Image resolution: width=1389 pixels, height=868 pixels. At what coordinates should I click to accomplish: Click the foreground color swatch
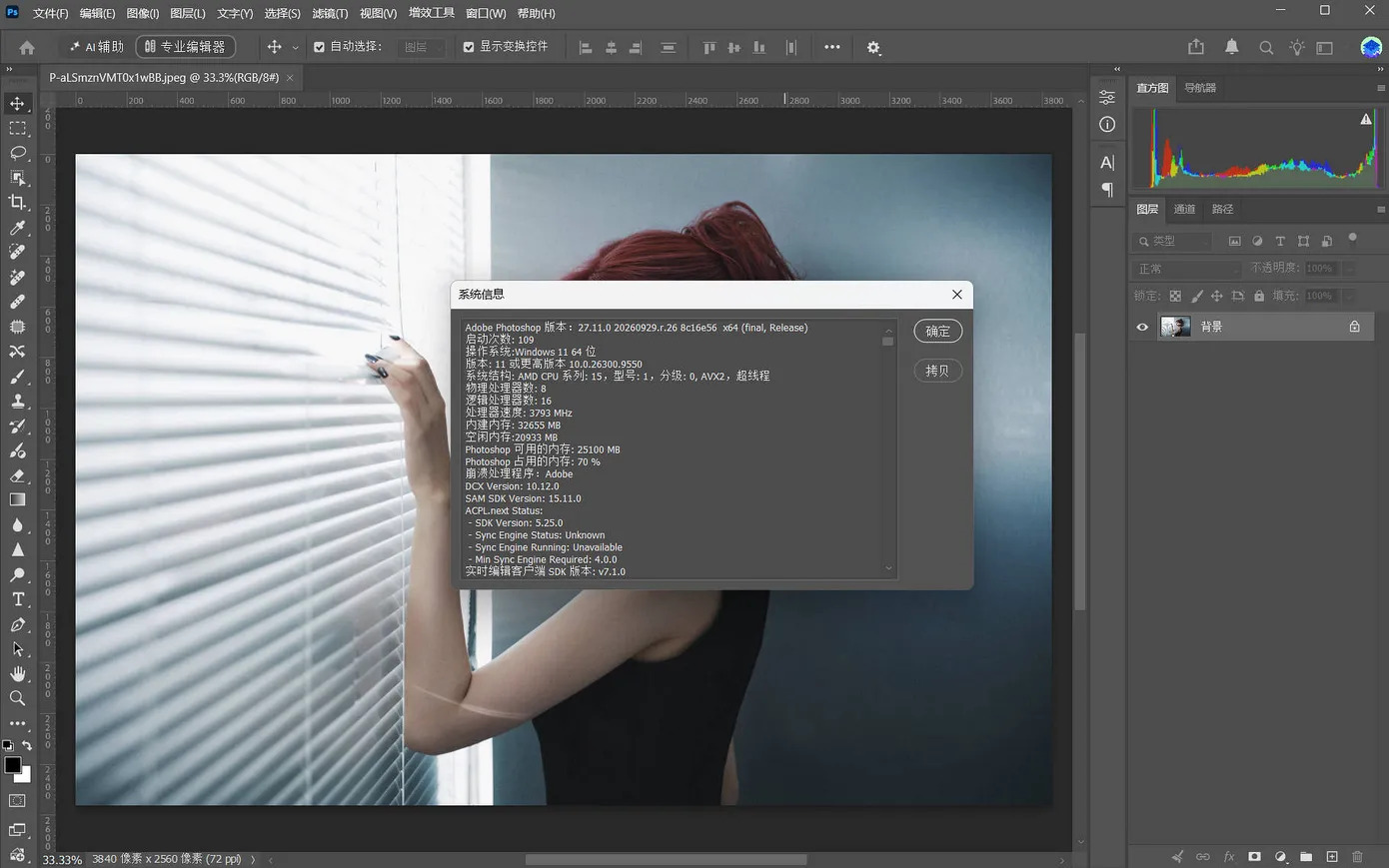pos(12,765)
